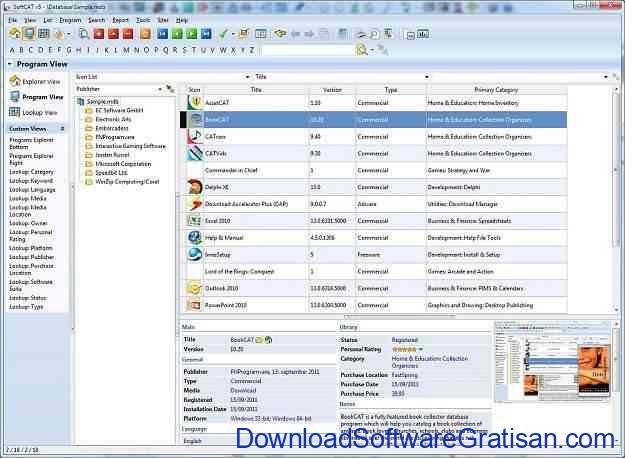Screen dimensions: 625x458
Task: Click the hand Custom Views toolbar icon
Action: click(x=59, y=34)
